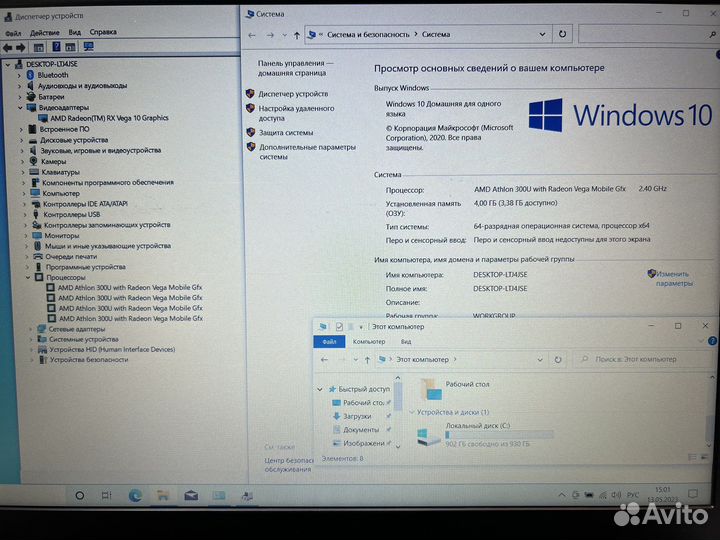Click the Windows search circle on taskbar
Image resolution: width=720 pixels, height=540 pixels.
coord(79,495)
